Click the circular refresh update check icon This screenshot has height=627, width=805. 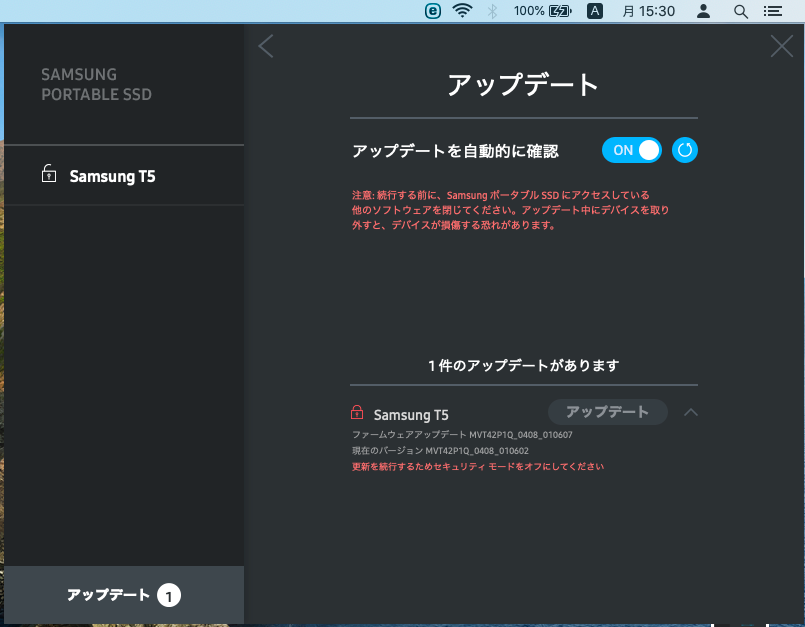point(685,150)
